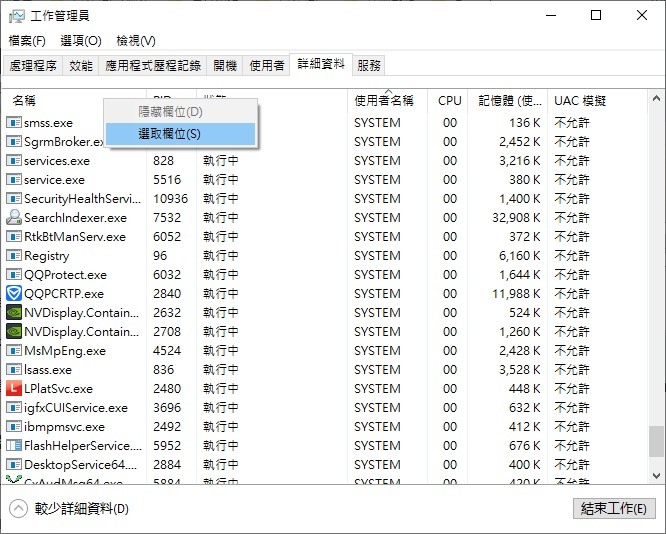Click SYSTEM user in the ibmpmsvc.exe row
The width and height of the screenshot is (666, 534).
pos(377,427)
